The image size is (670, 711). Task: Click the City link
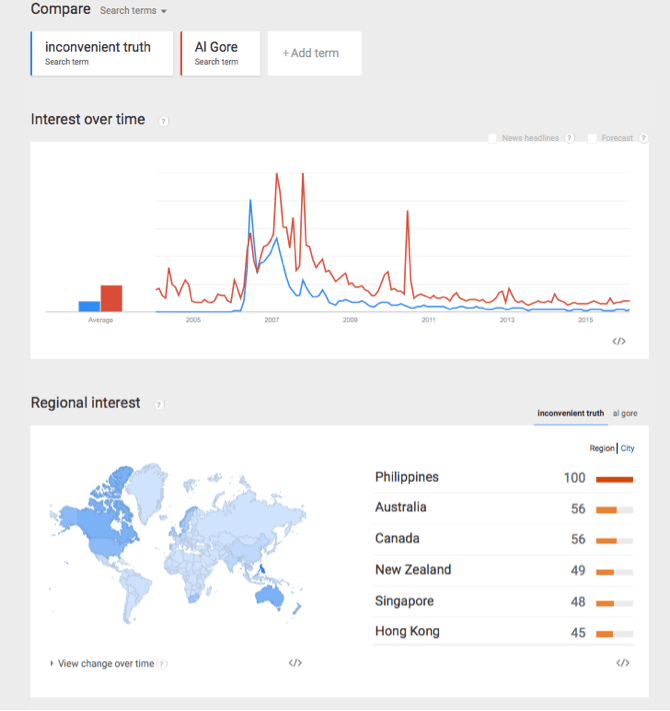pyautogui.click(x=628, y=449)
